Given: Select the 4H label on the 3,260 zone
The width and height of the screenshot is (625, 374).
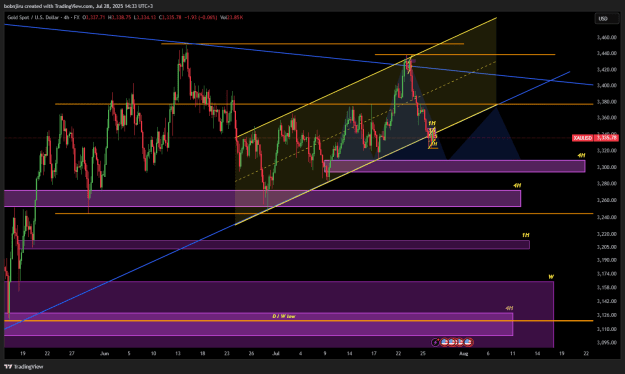Looking at the screenshot, I should [517, 185].
